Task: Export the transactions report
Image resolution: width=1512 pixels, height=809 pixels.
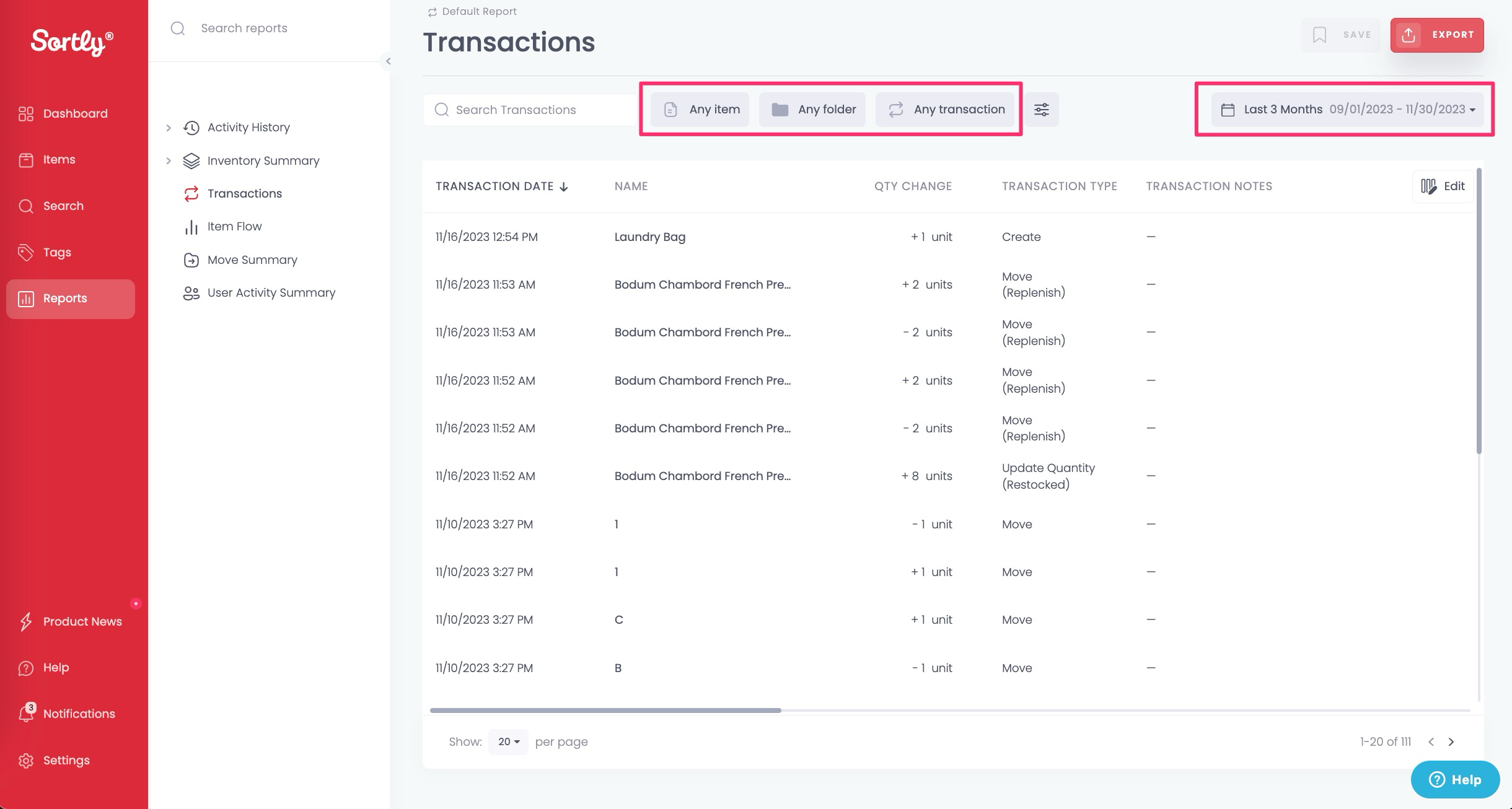Action: pyautogui.click(x=1436, y=35)
